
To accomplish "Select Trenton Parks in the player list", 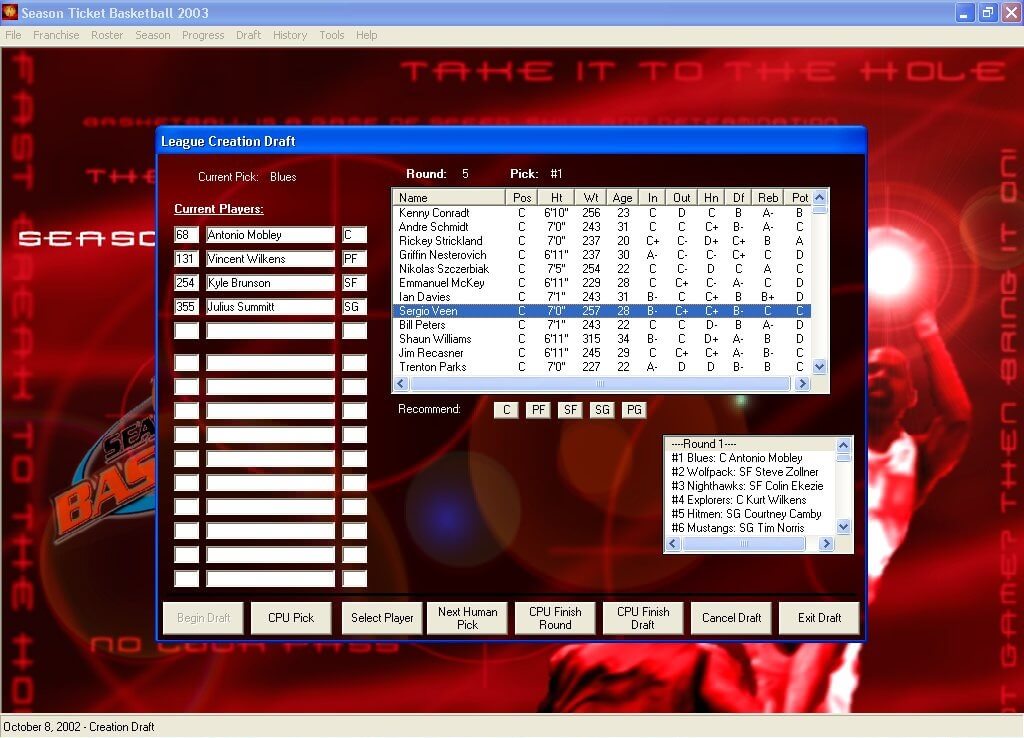I will [x=602, y=367].
